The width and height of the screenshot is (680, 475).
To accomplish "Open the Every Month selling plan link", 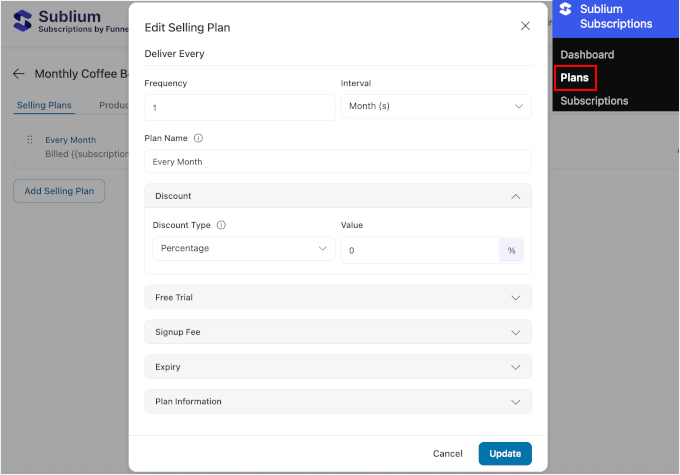I will coord(71,140).
